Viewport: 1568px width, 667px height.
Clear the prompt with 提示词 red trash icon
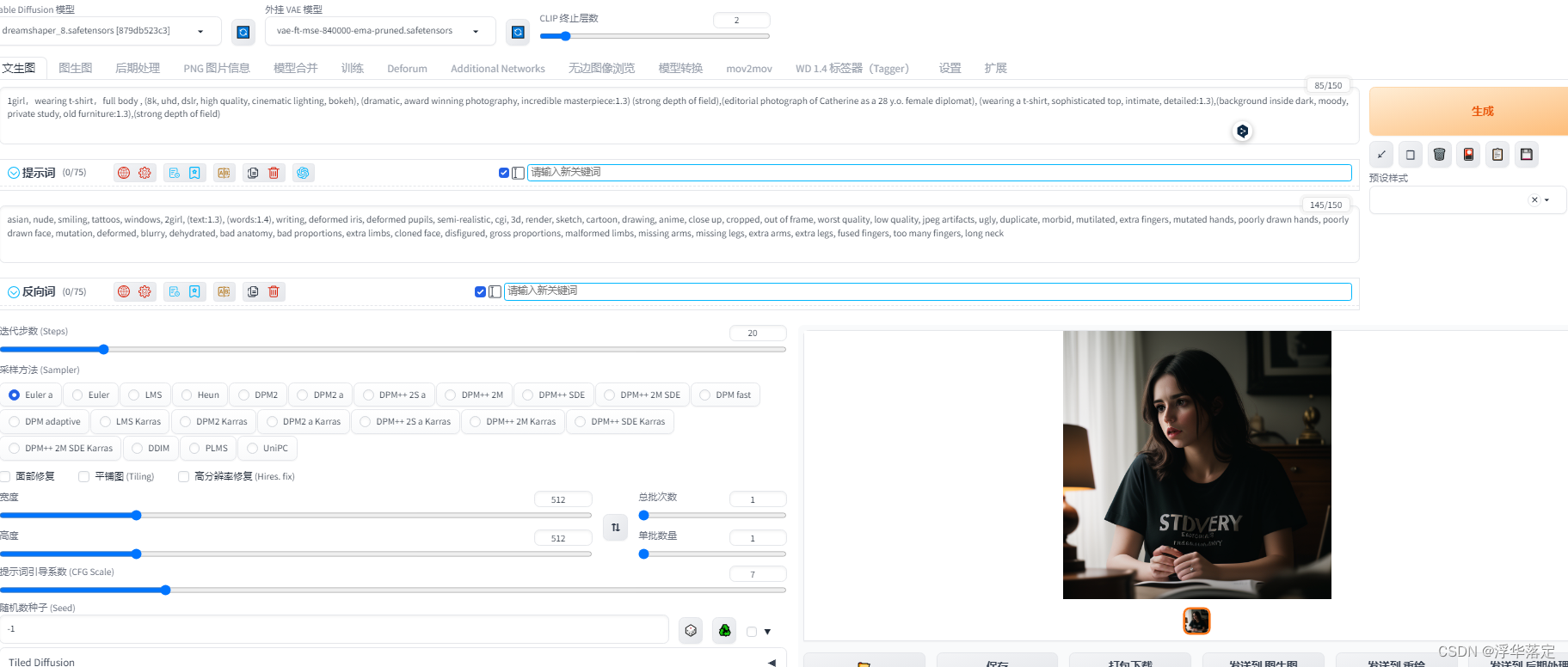point(274,173)
